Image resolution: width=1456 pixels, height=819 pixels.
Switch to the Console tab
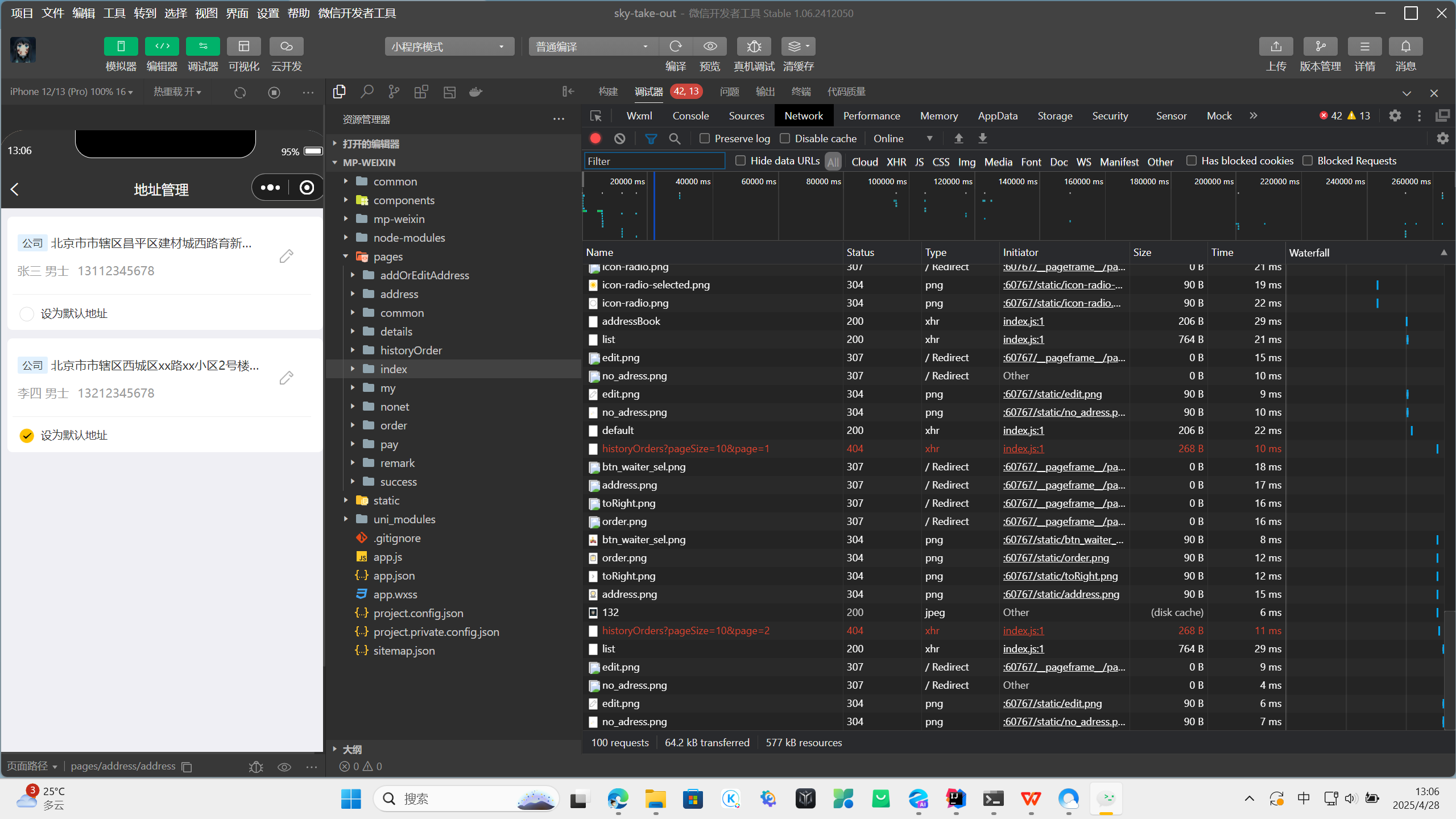[x=690, y=116]
